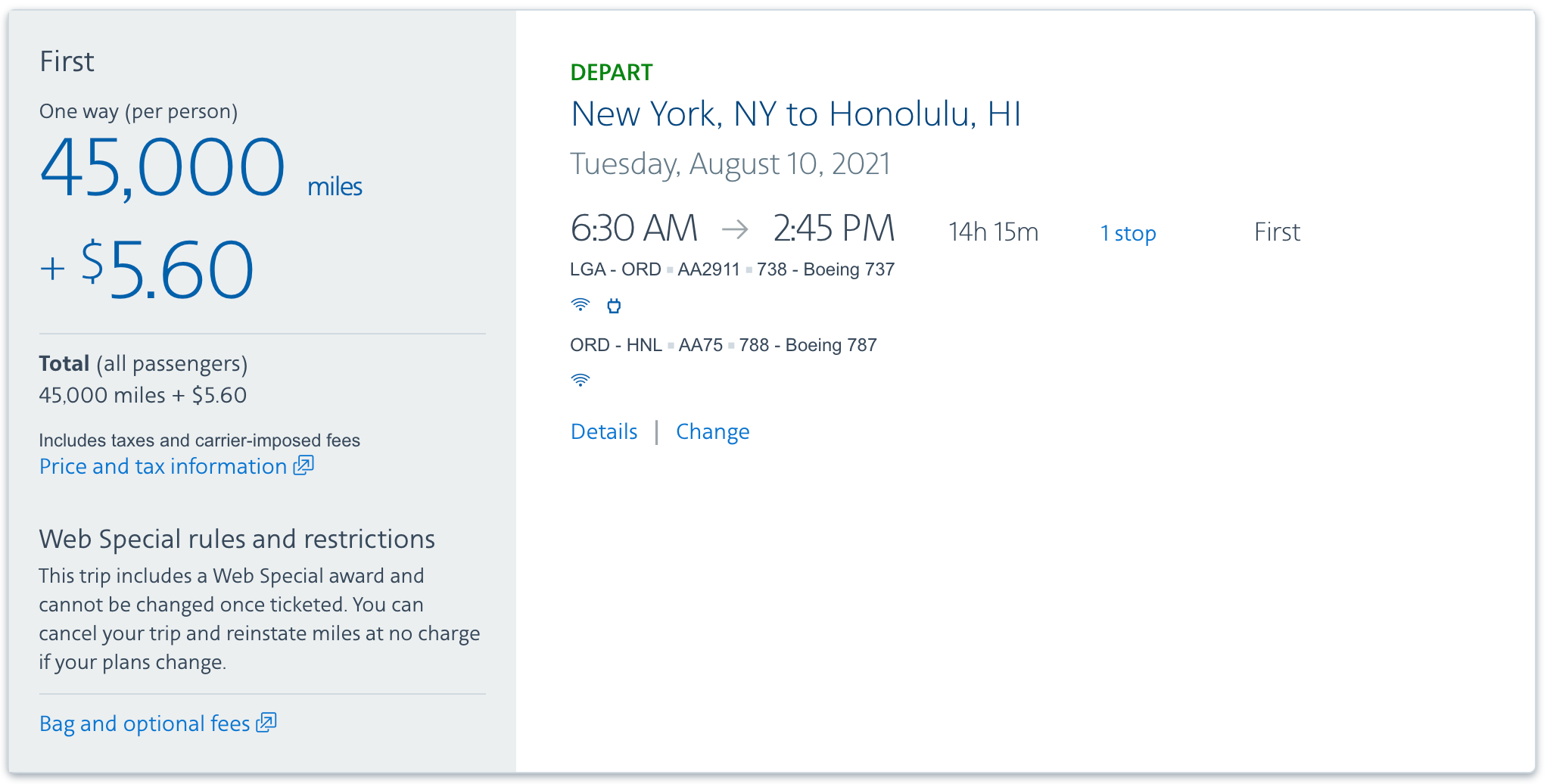Select the First cabin label on the flight row
Viewport: 1547px width, 784px height.
click(x=1276, y=232)
